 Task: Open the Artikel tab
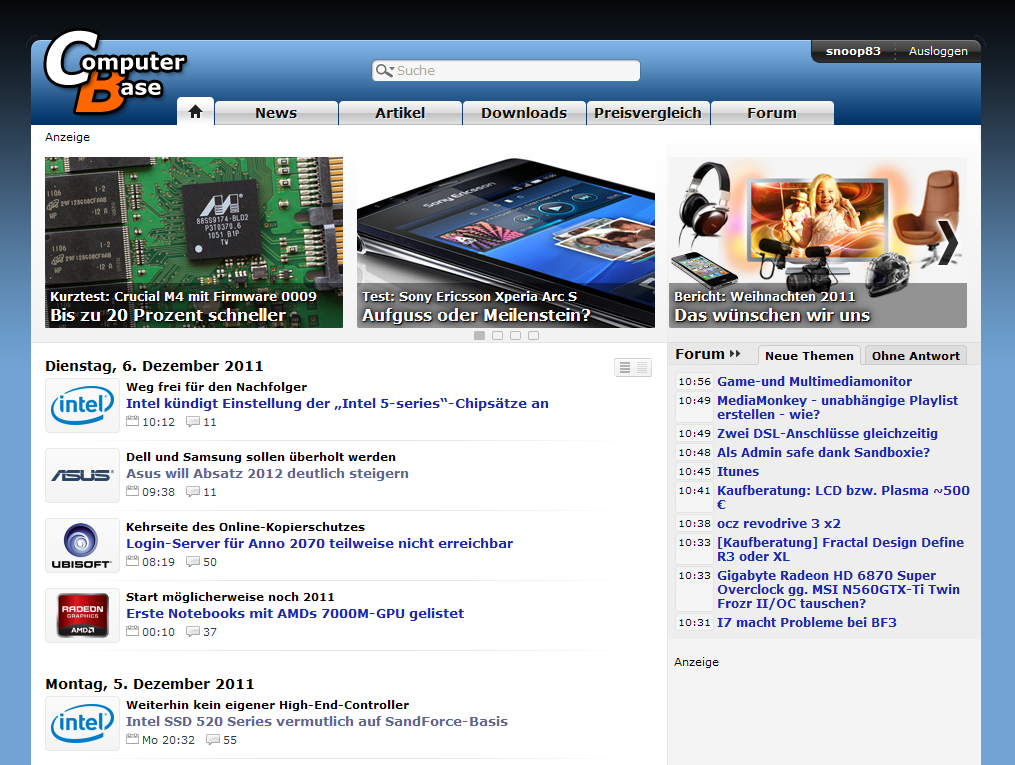click(x=400, y=113)
